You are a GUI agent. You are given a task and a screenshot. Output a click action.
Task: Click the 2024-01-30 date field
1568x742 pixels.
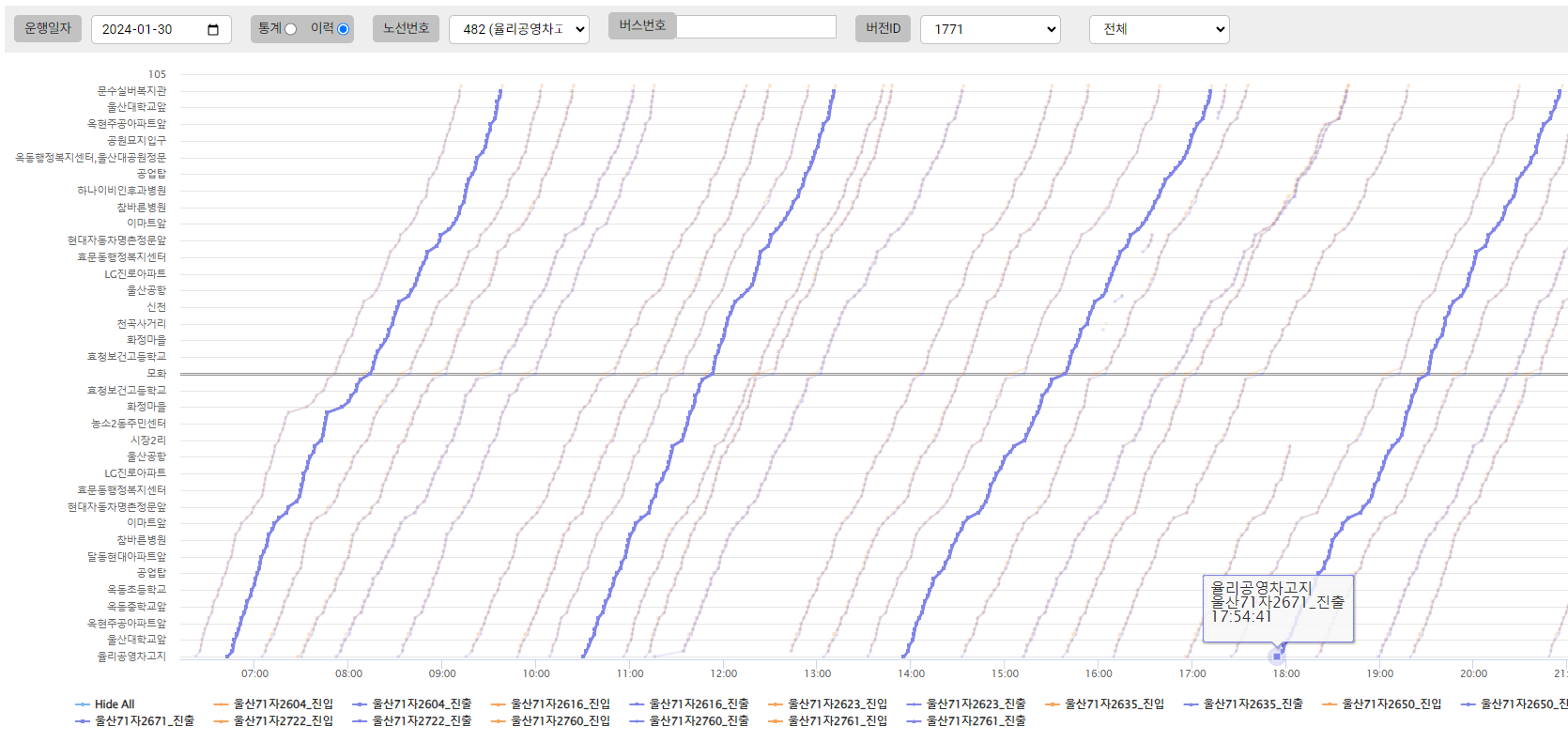point(150,30)
